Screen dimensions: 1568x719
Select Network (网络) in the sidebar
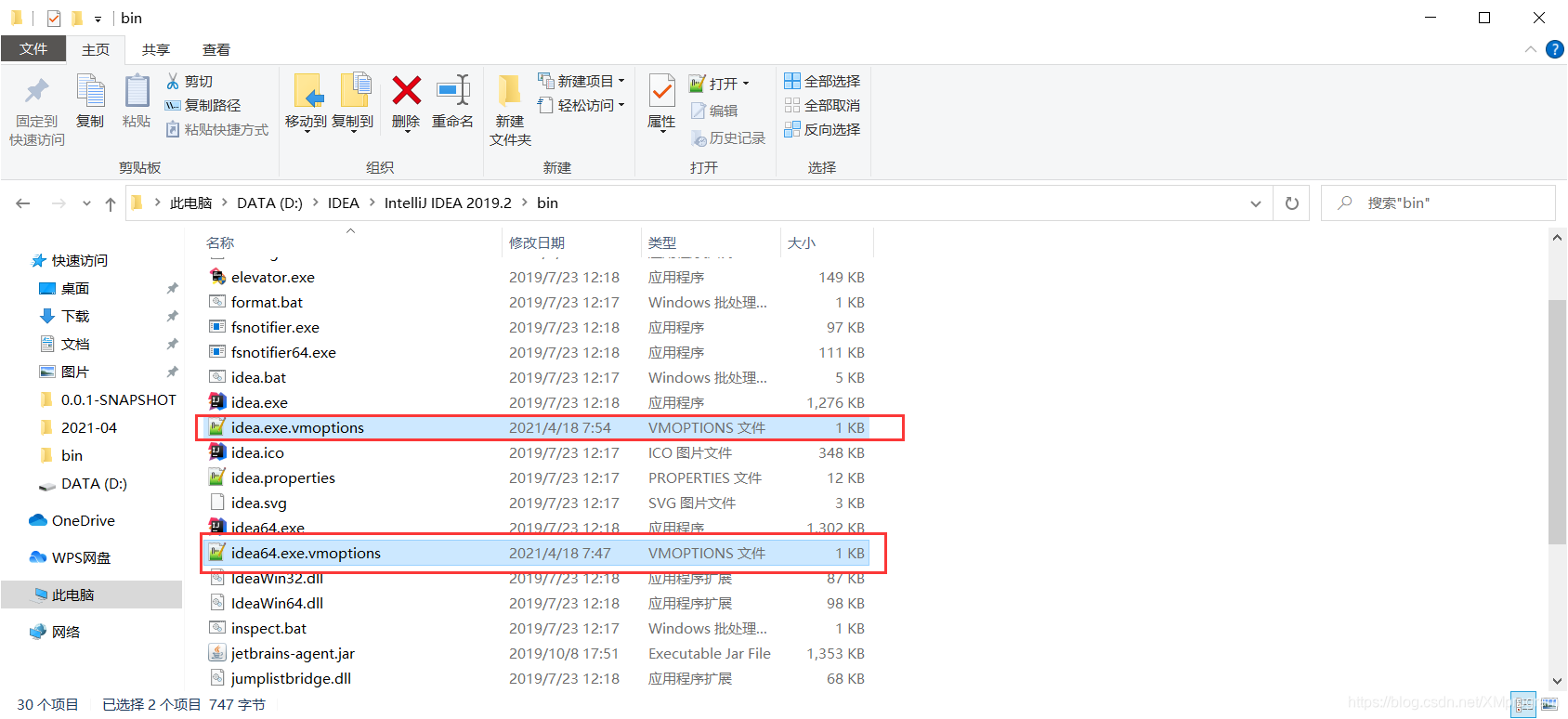(66, 633)
